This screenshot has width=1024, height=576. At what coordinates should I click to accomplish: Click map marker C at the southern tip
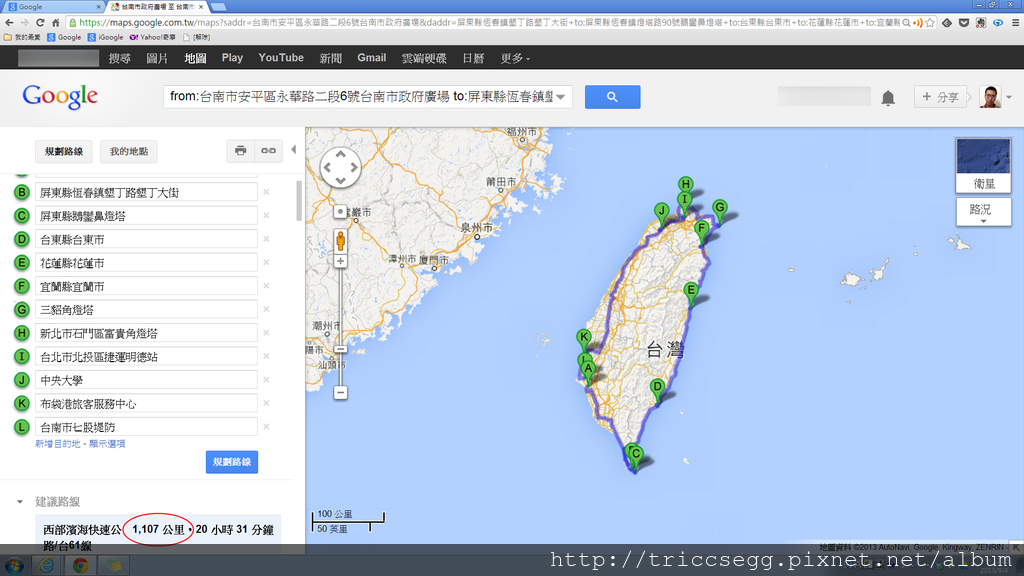(x=635, y=457)
